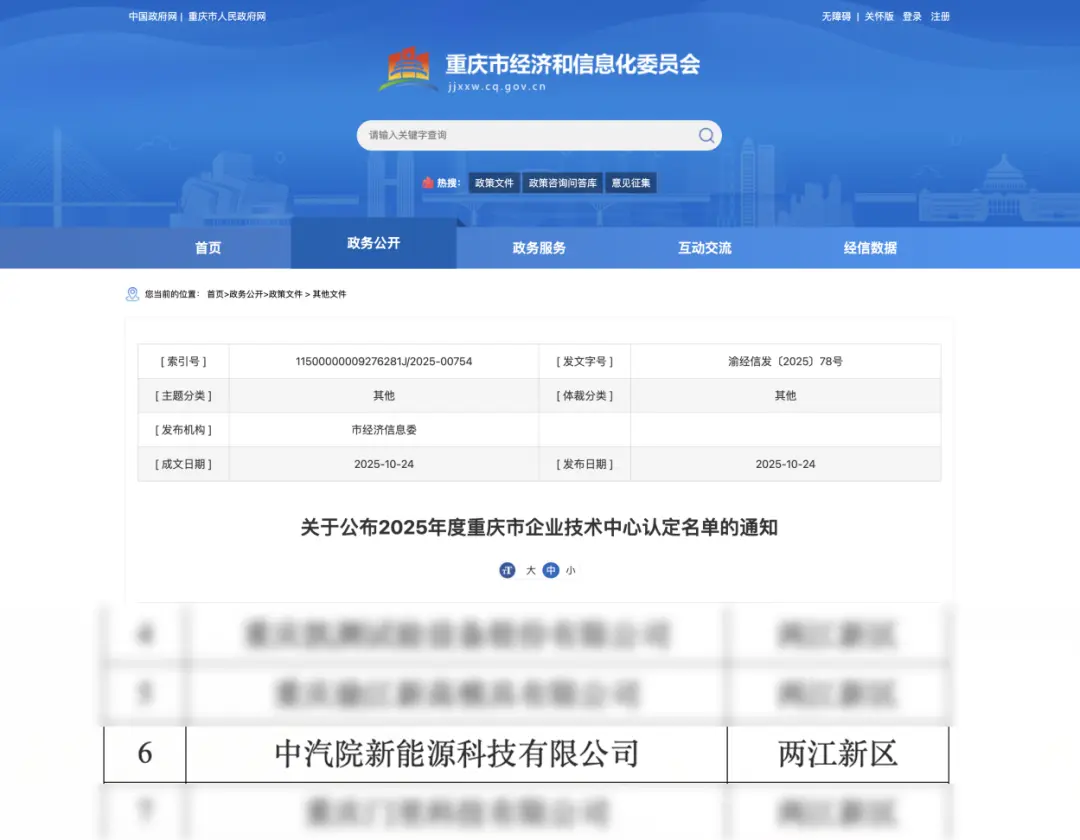Select the 政策文件 hot search tag
Image resolution: width=1080 pixels, height=840 pixels.
click(x=494, y=182)
